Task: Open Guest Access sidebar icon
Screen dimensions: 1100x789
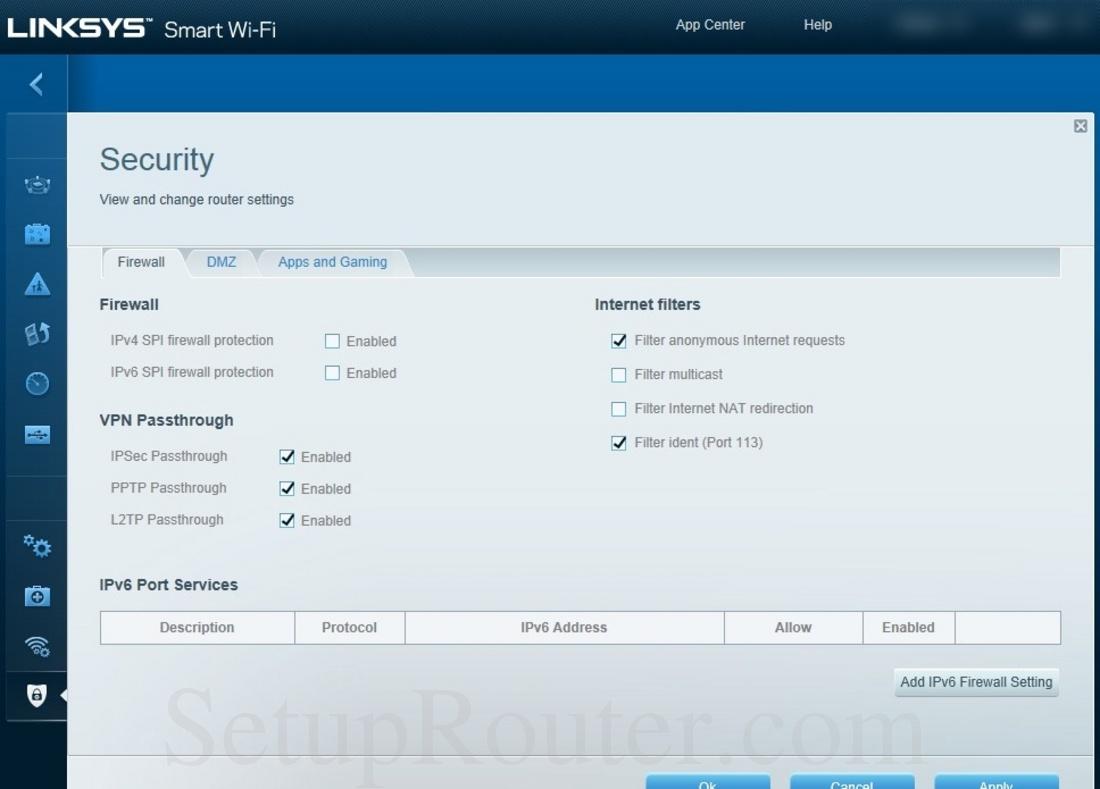Action: [37, 234]
